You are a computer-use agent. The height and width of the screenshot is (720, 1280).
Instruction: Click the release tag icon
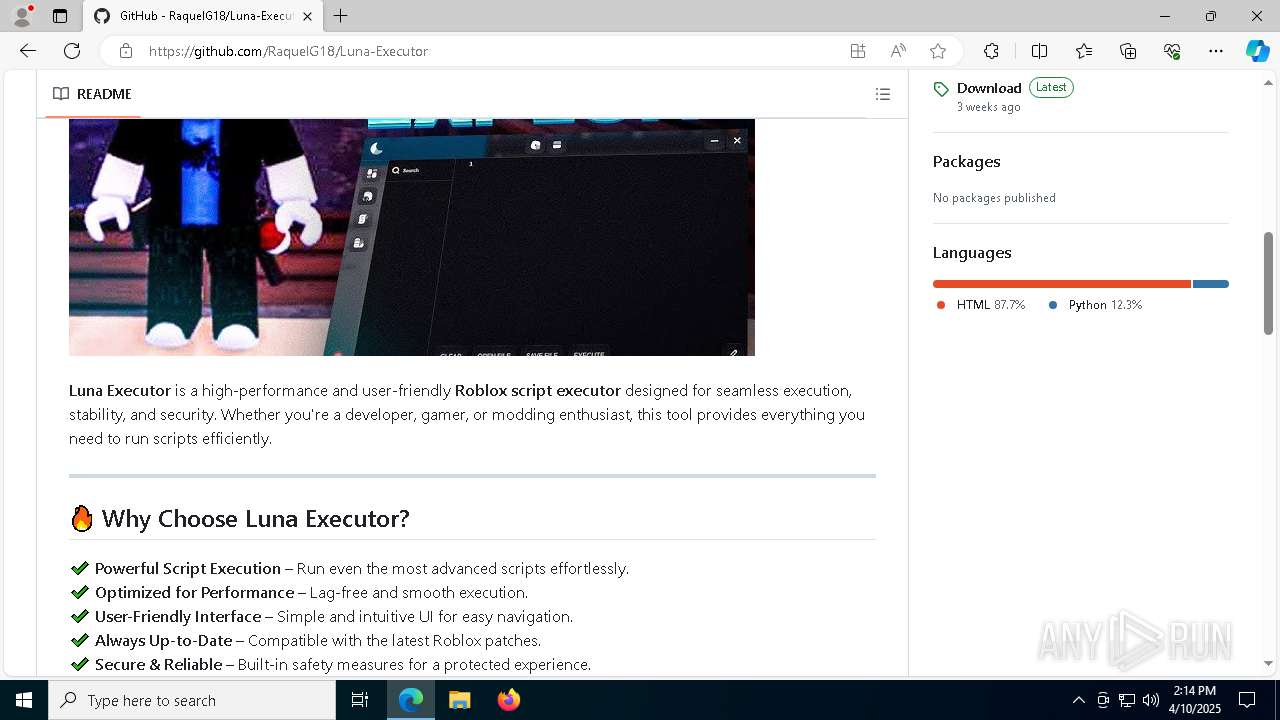pos(941,89)
